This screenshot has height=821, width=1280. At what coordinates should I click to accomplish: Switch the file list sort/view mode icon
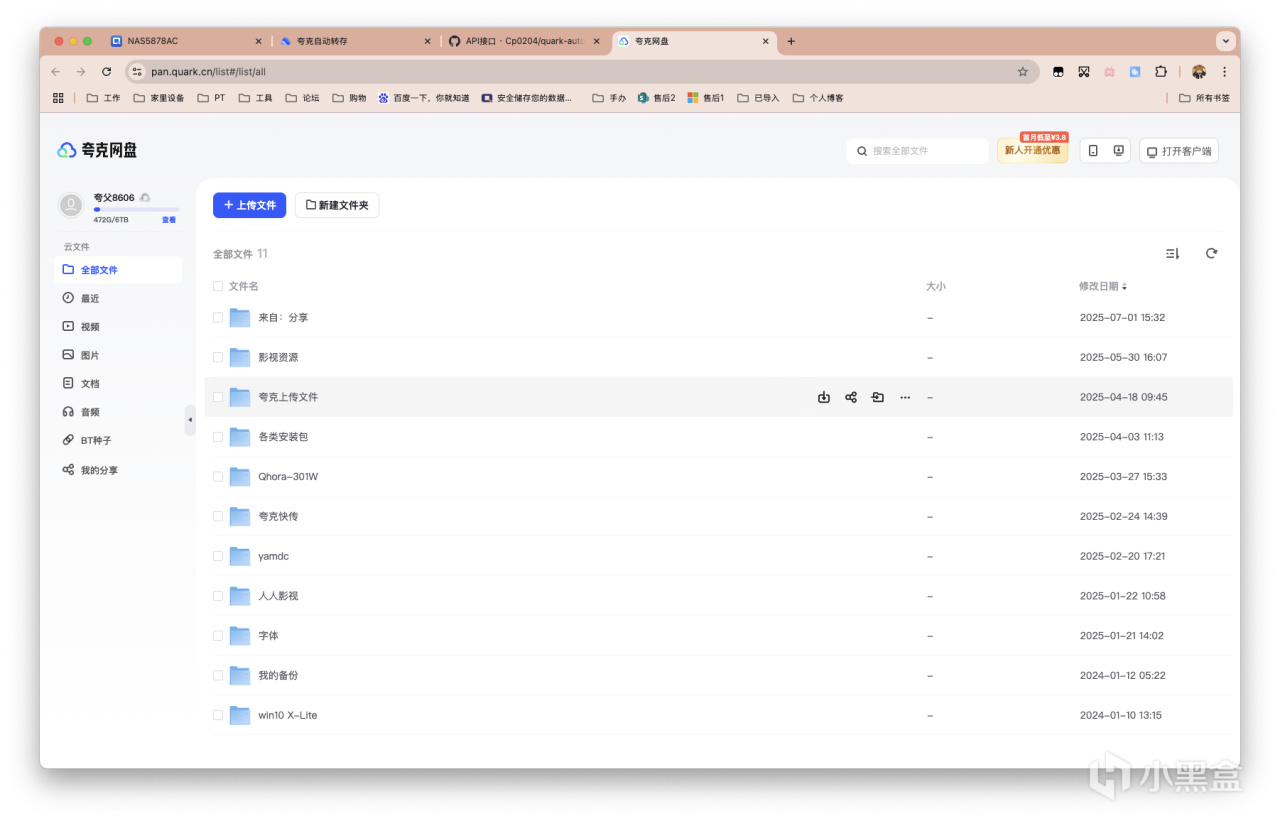pos(1173,254)
